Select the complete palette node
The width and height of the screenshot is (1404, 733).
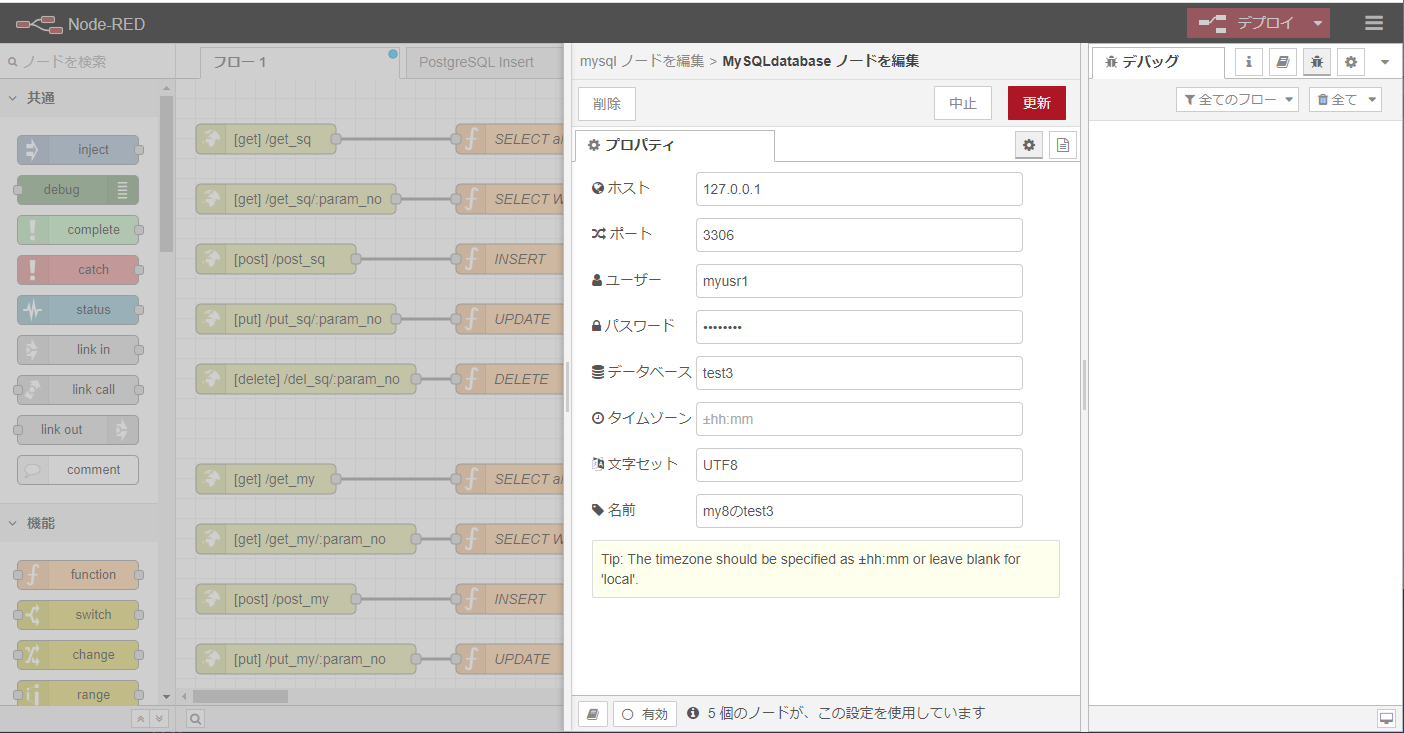(x=78, y=230)
